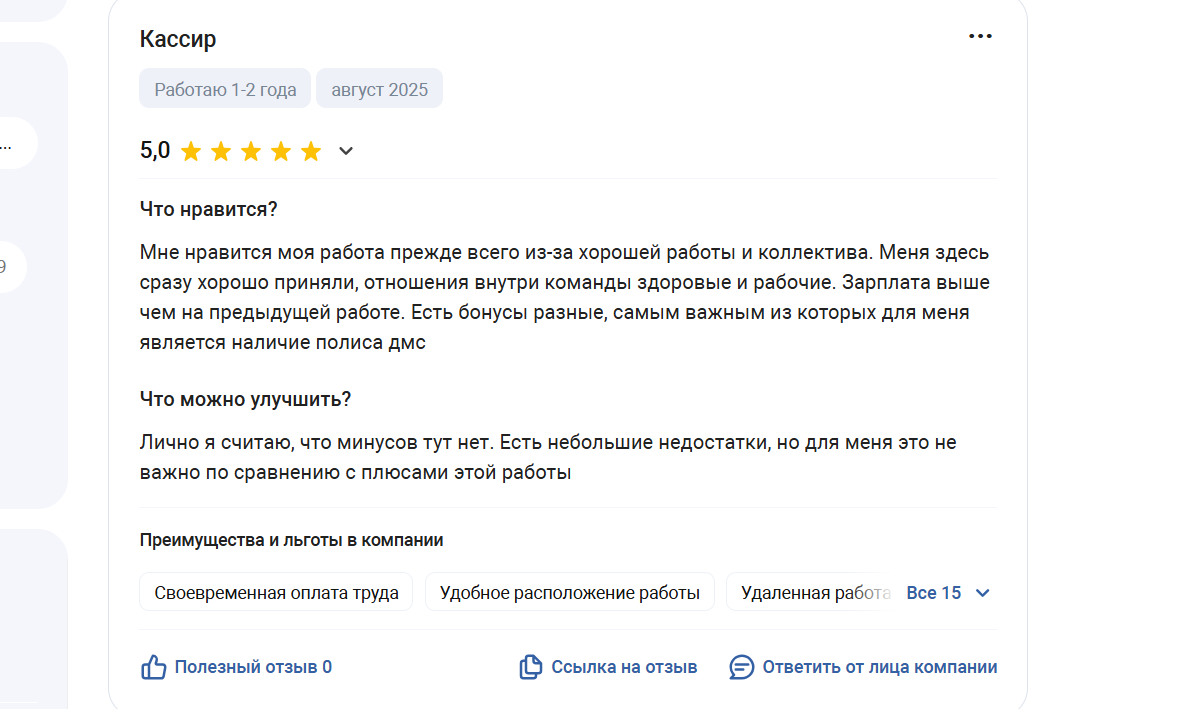Click Ответить от лица компании
Image resolution: width=1193 pixels, height=709 pixels.
[x=880, y=667]
